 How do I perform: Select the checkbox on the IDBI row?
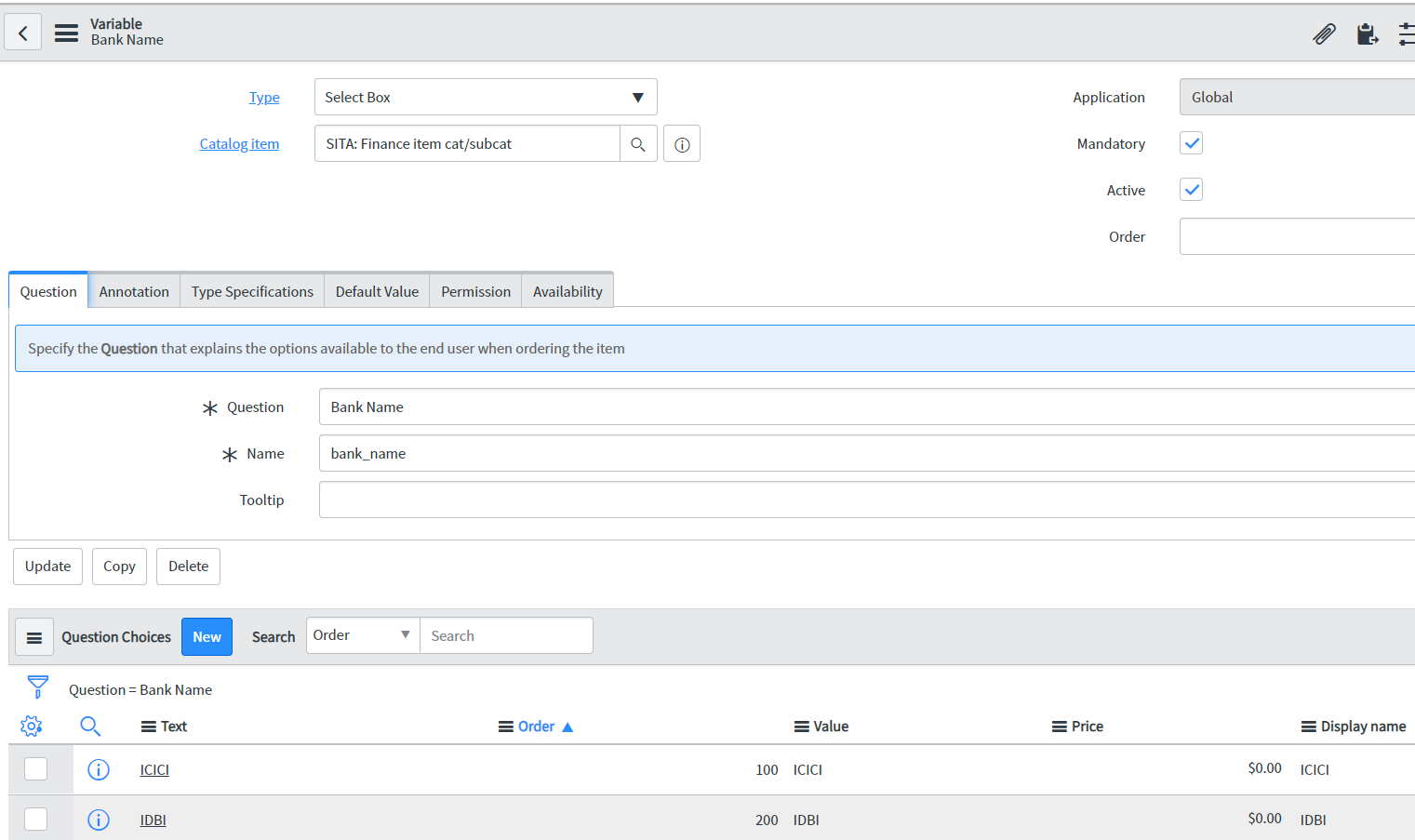pyautogui.click(x=37, y=819)
